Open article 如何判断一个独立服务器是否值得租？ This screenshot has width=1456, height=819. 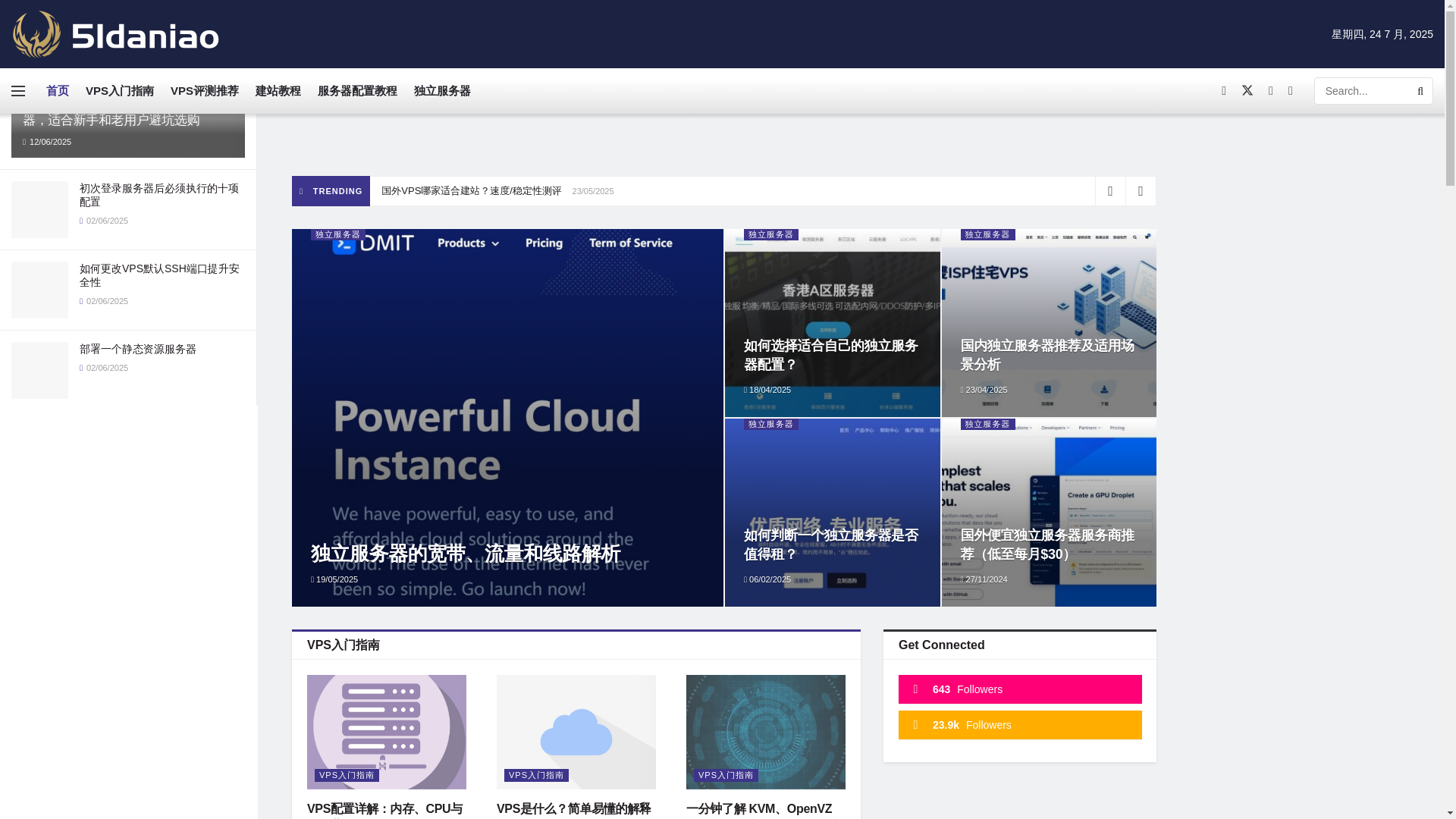(831, 544)
